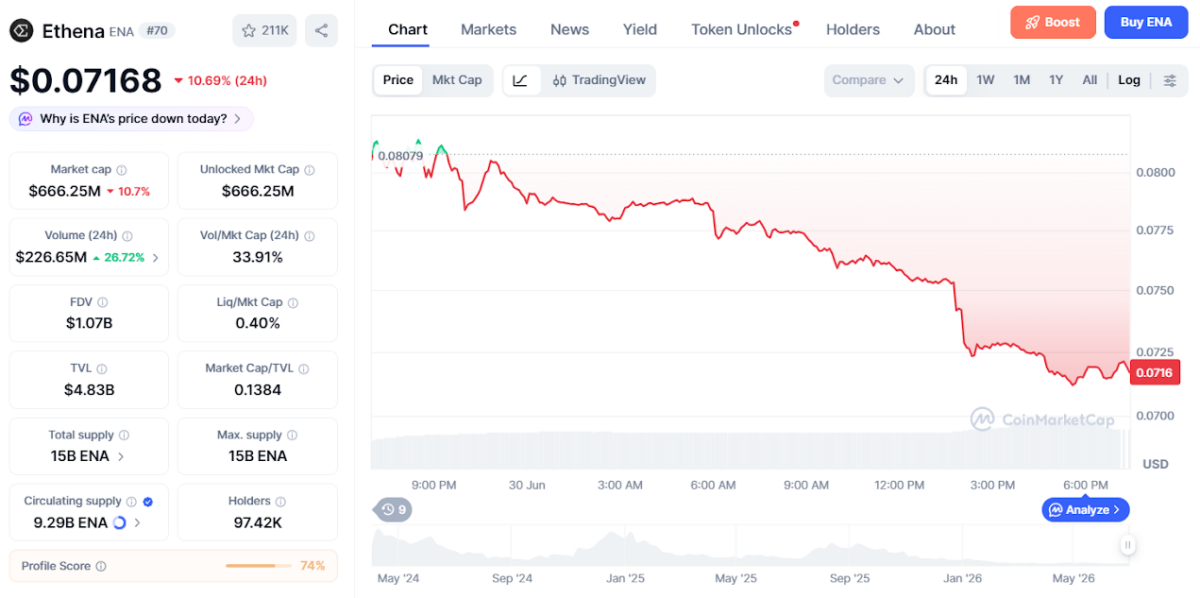
Task: Set chart range to 1Y
Action: coord(1056,80)
